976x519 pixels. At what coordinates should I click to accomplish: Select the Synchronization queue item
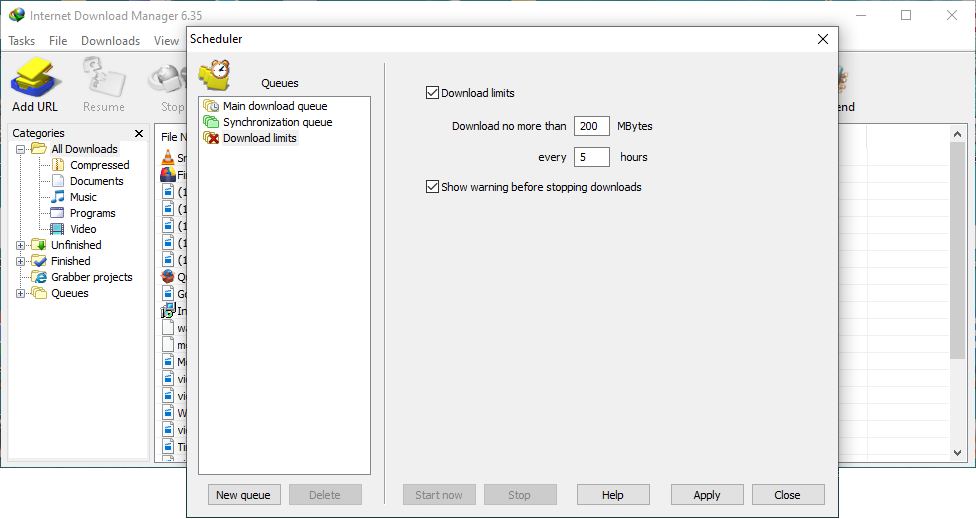[277, 122]
